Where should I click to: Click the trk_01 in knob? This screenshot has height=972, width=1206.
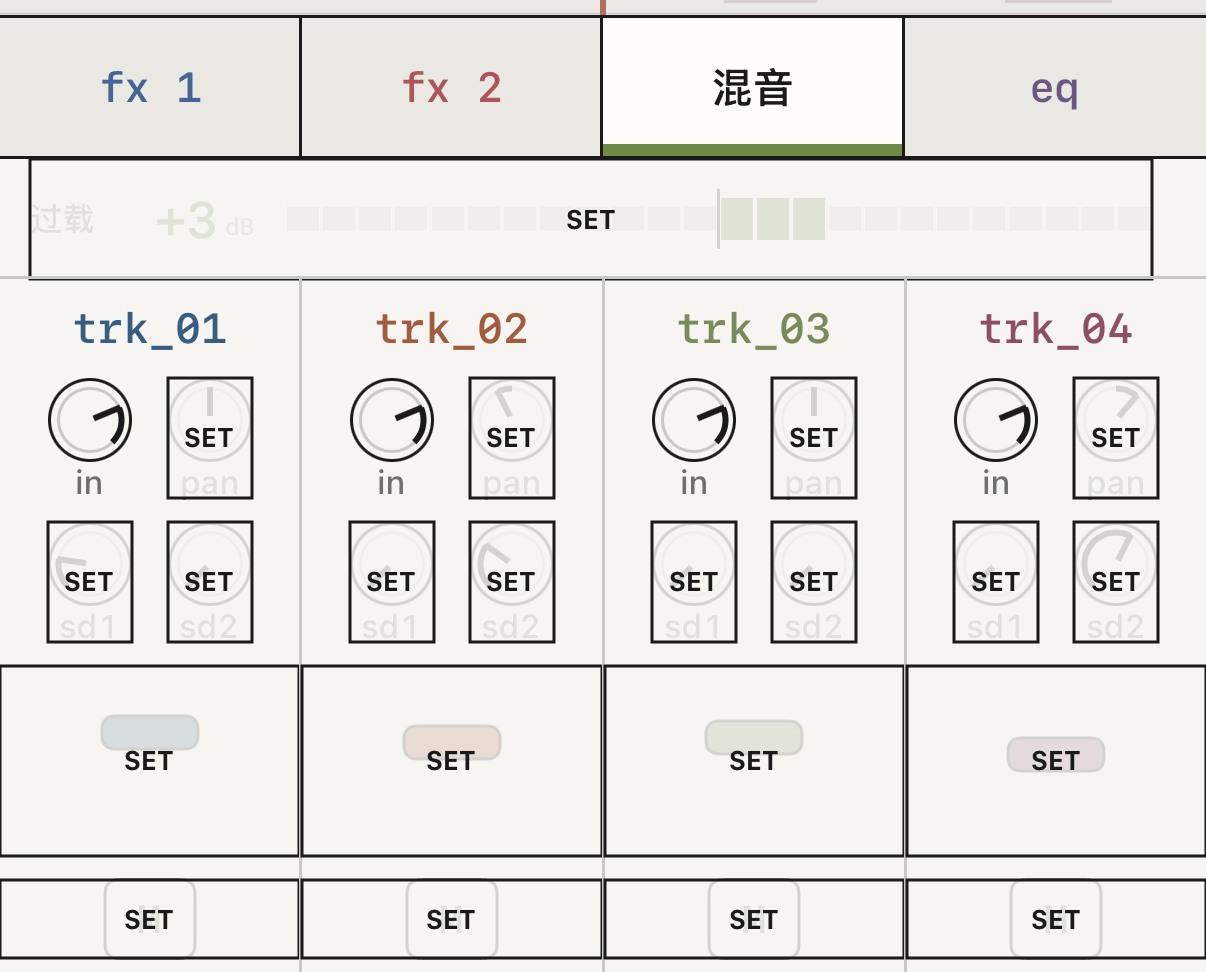pos(90,420)
